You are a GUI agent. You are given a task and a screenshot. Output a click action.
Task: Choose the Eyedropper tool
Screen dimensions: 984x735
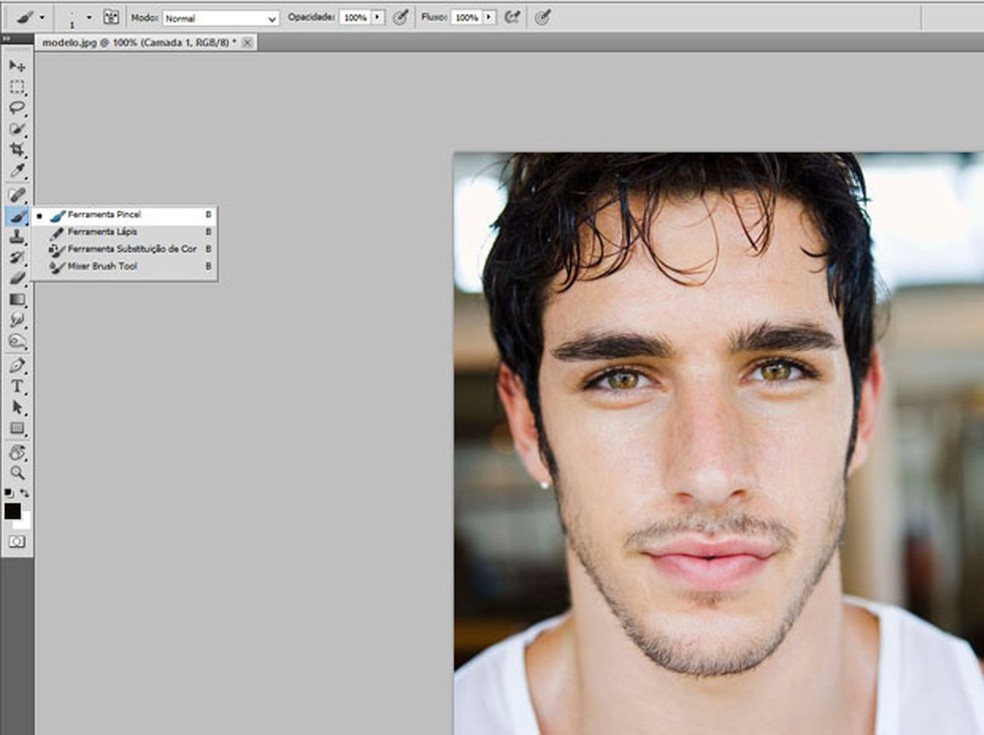17,171
